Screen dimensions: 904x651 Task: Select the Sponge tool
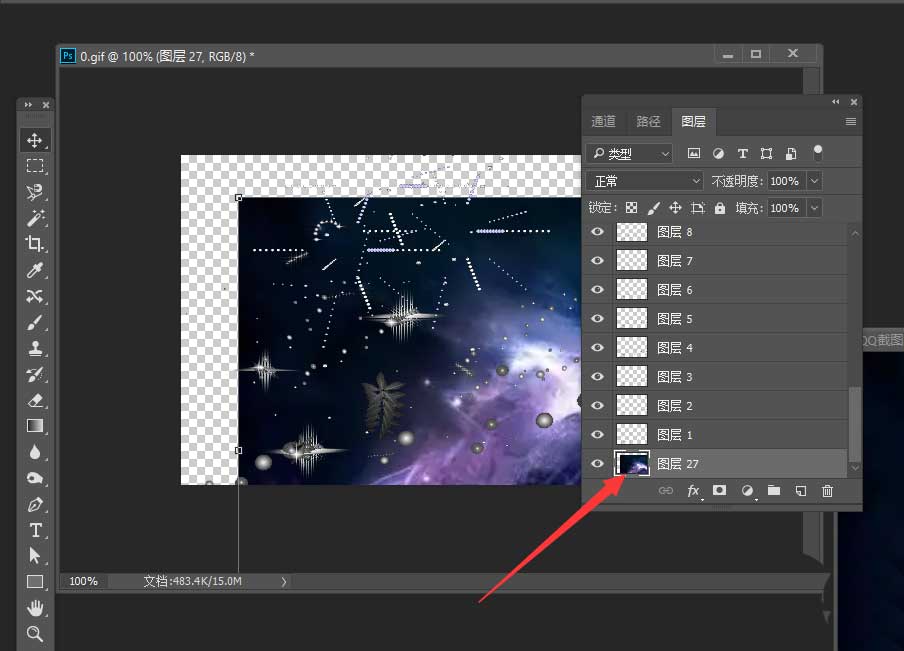35,478
